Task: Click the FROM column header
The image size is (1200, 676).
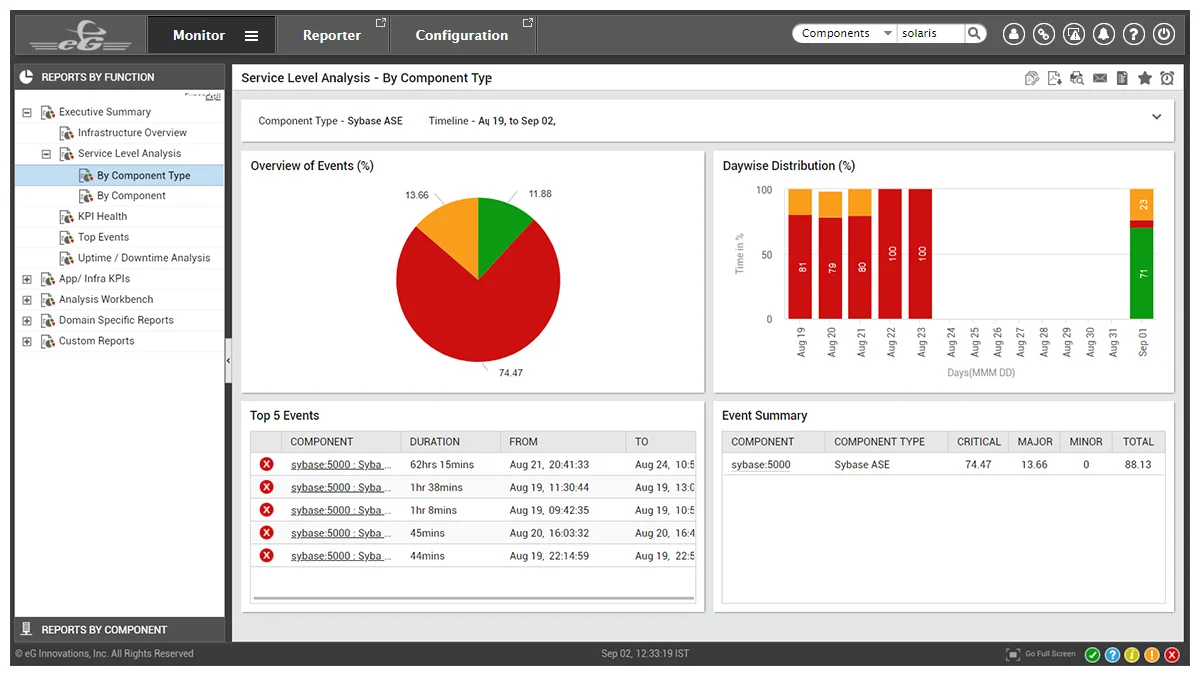Action: (x=563, y=441)
